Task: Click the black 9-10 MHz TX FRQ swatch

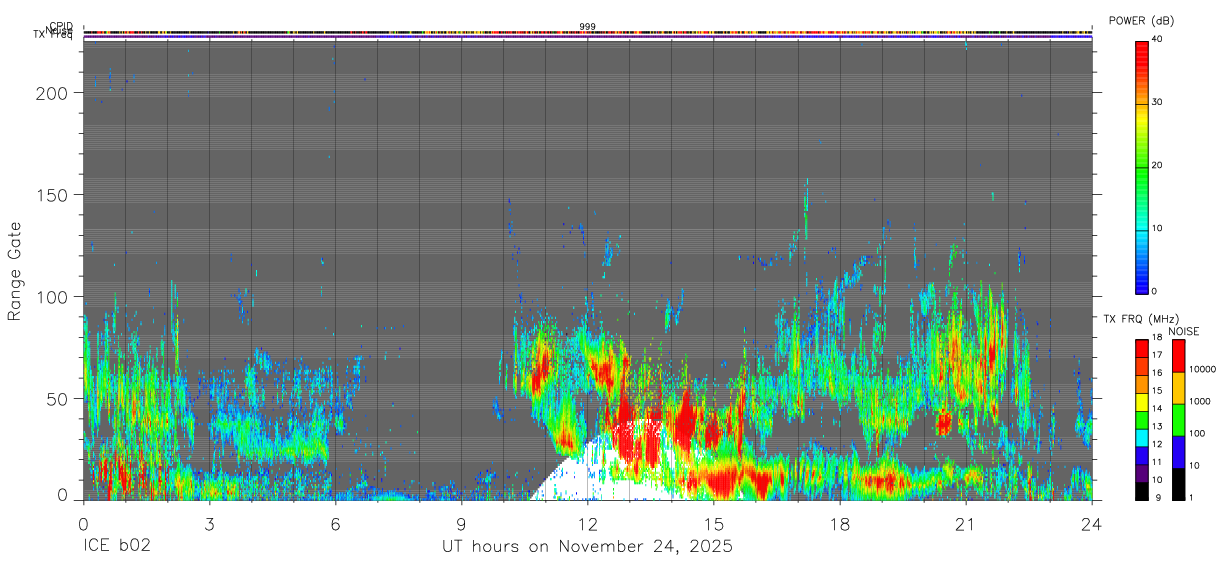Action: pyautogui.click(x=1142, y=489)
